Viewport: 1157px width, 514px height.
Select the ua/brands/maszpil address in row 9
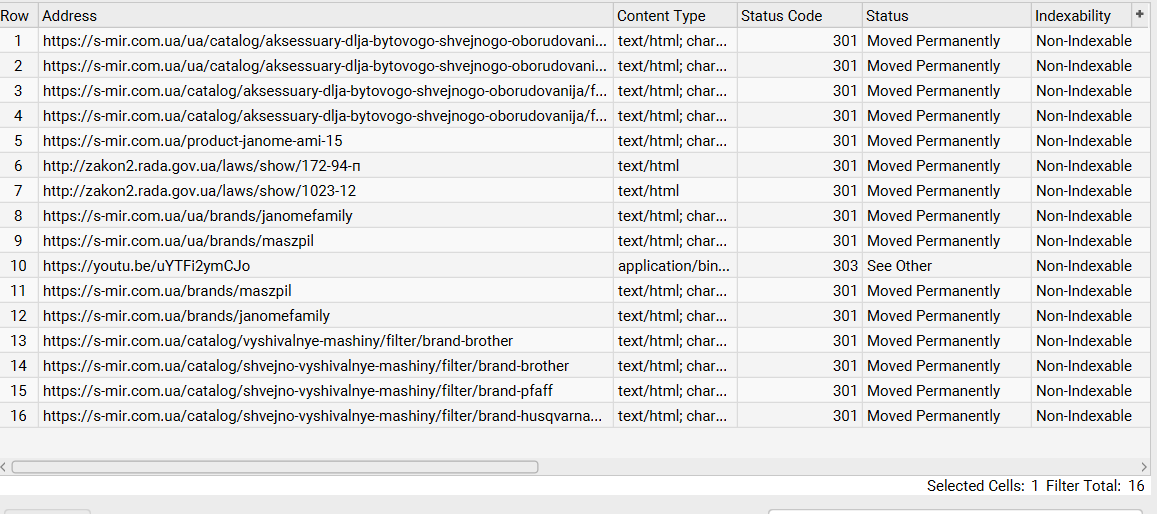(x=198, y=241)
